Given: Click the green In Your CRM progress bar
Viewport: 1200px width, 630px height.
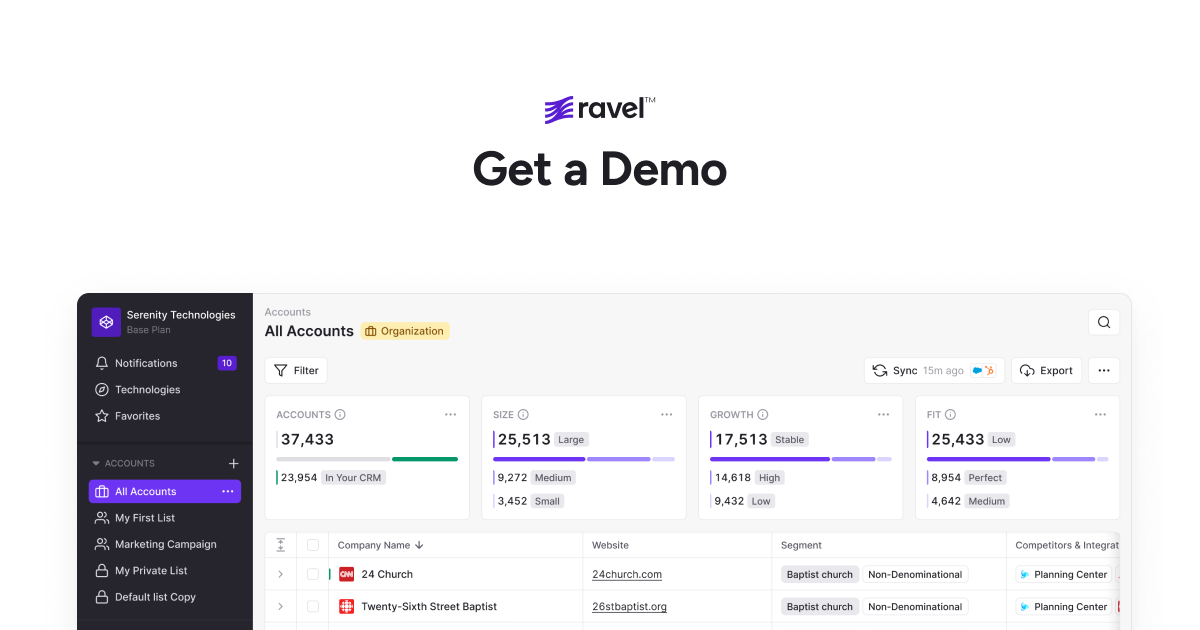Looking at the screenshot, I should pos(424,458).
